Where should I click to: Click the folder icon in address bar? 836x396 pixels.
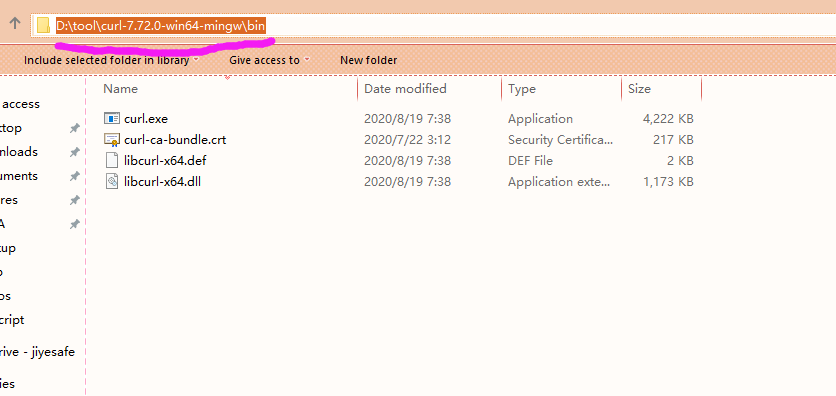pos(44,25)
